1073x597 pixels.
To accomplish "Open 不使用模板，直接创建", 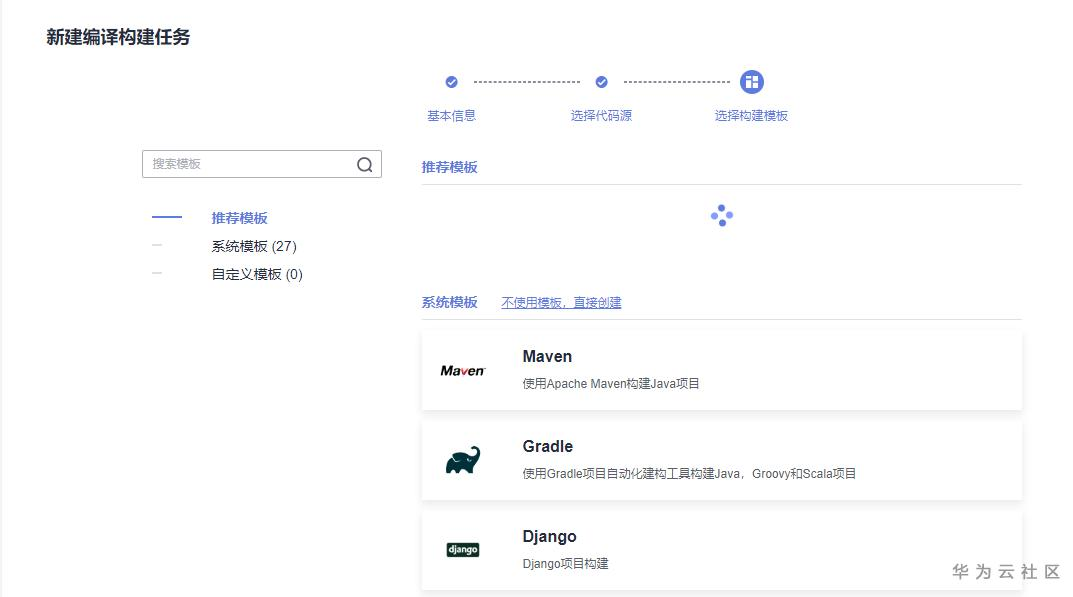I will click(x=560, y=301).
